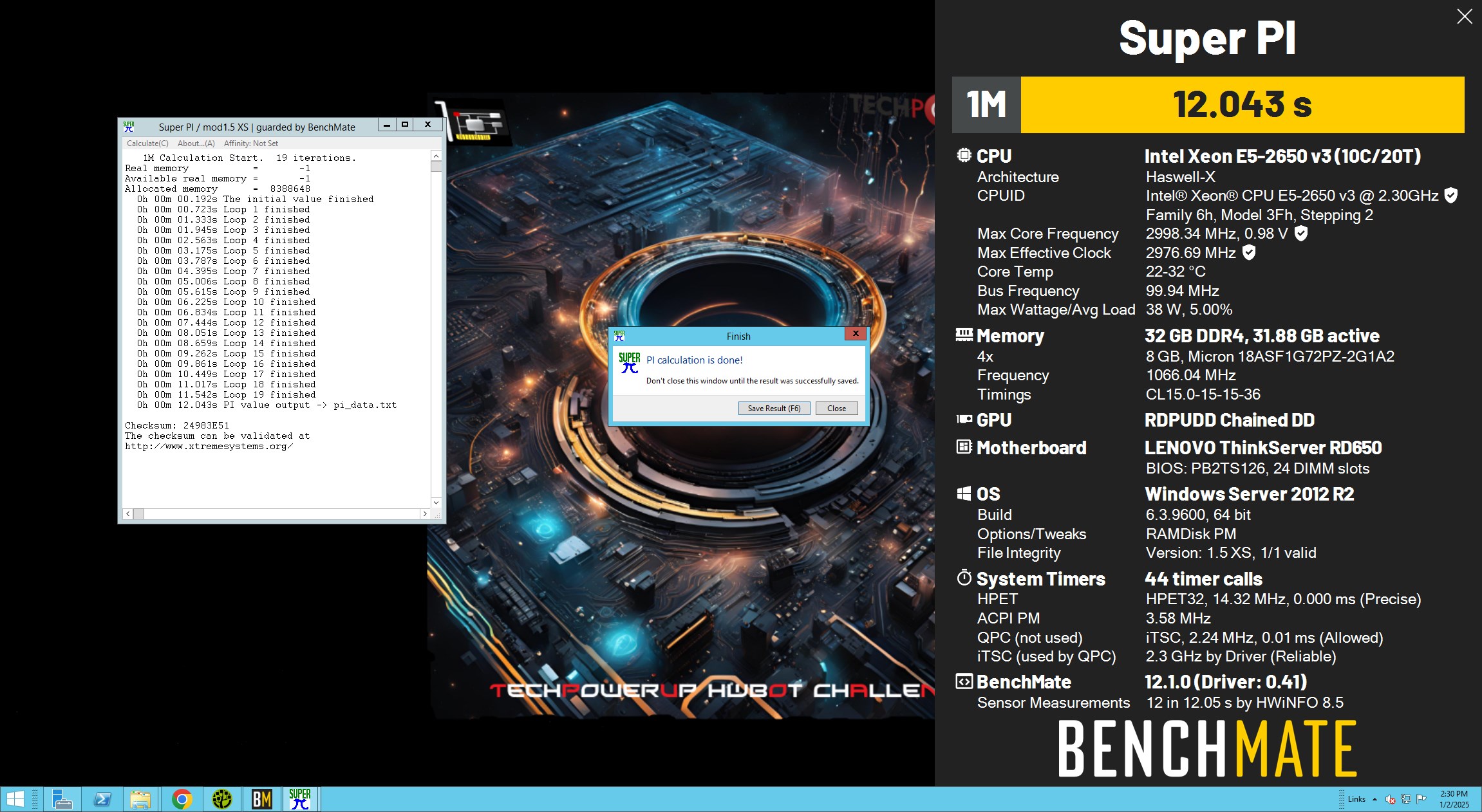
Task: Minimize the Super PI window
Action: coord(386,125)
